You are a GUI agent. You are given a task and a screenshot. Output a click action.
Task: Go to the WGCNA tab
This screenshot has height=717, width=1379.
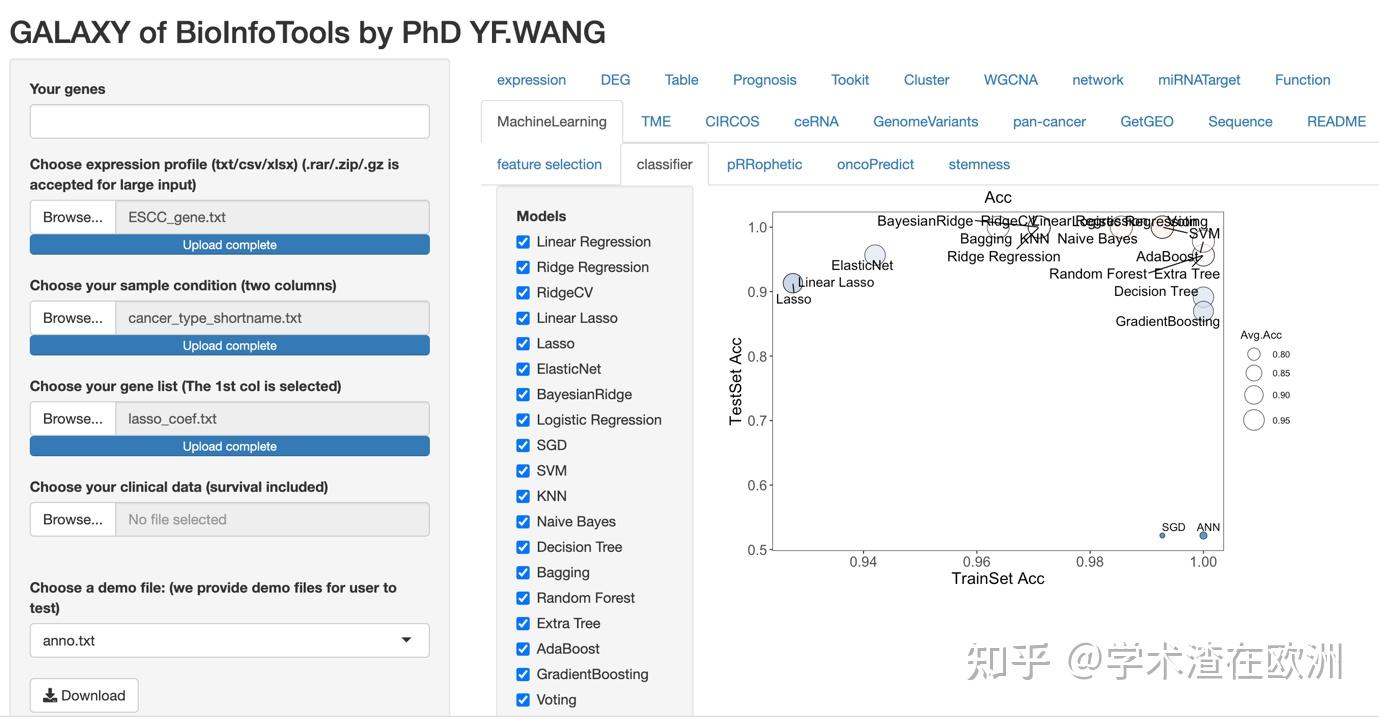point(1010,80)
